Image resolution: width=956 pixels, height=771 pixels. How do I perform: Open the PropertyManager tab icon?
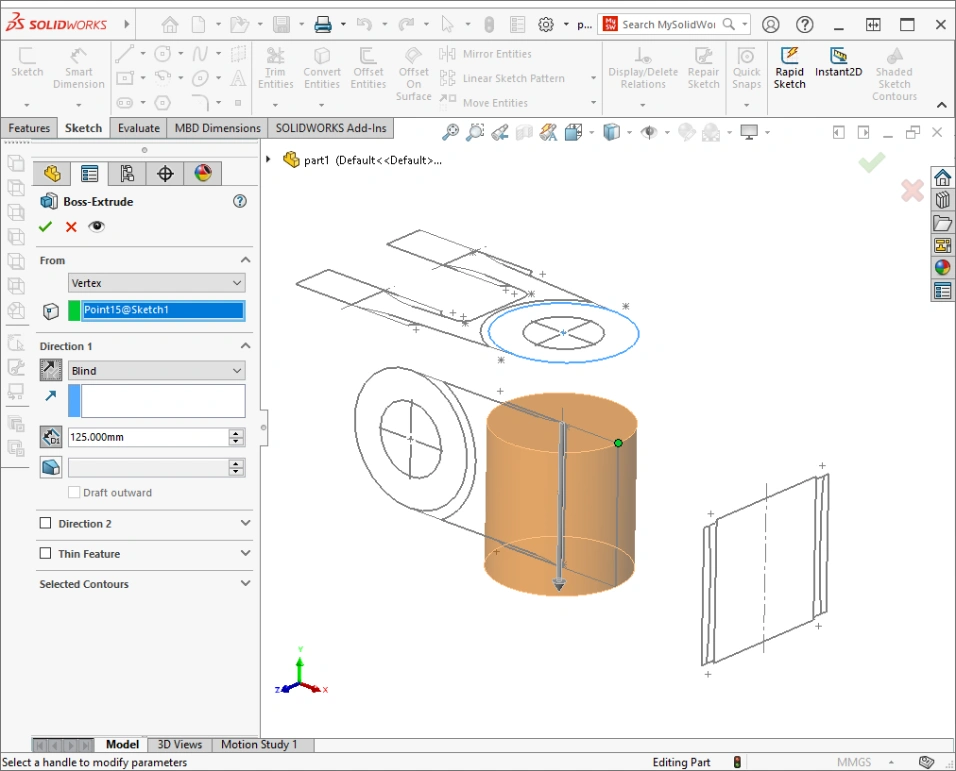tap(89, 174)
